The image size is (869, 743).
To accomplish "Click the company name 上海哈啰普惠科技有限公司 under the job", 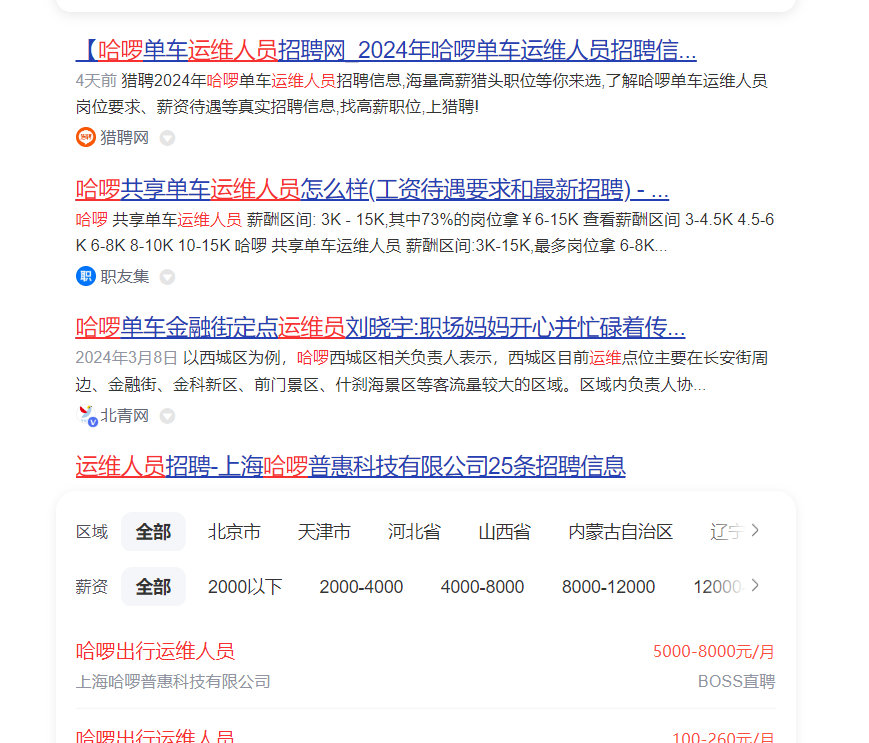I will [x=173, y=681].
